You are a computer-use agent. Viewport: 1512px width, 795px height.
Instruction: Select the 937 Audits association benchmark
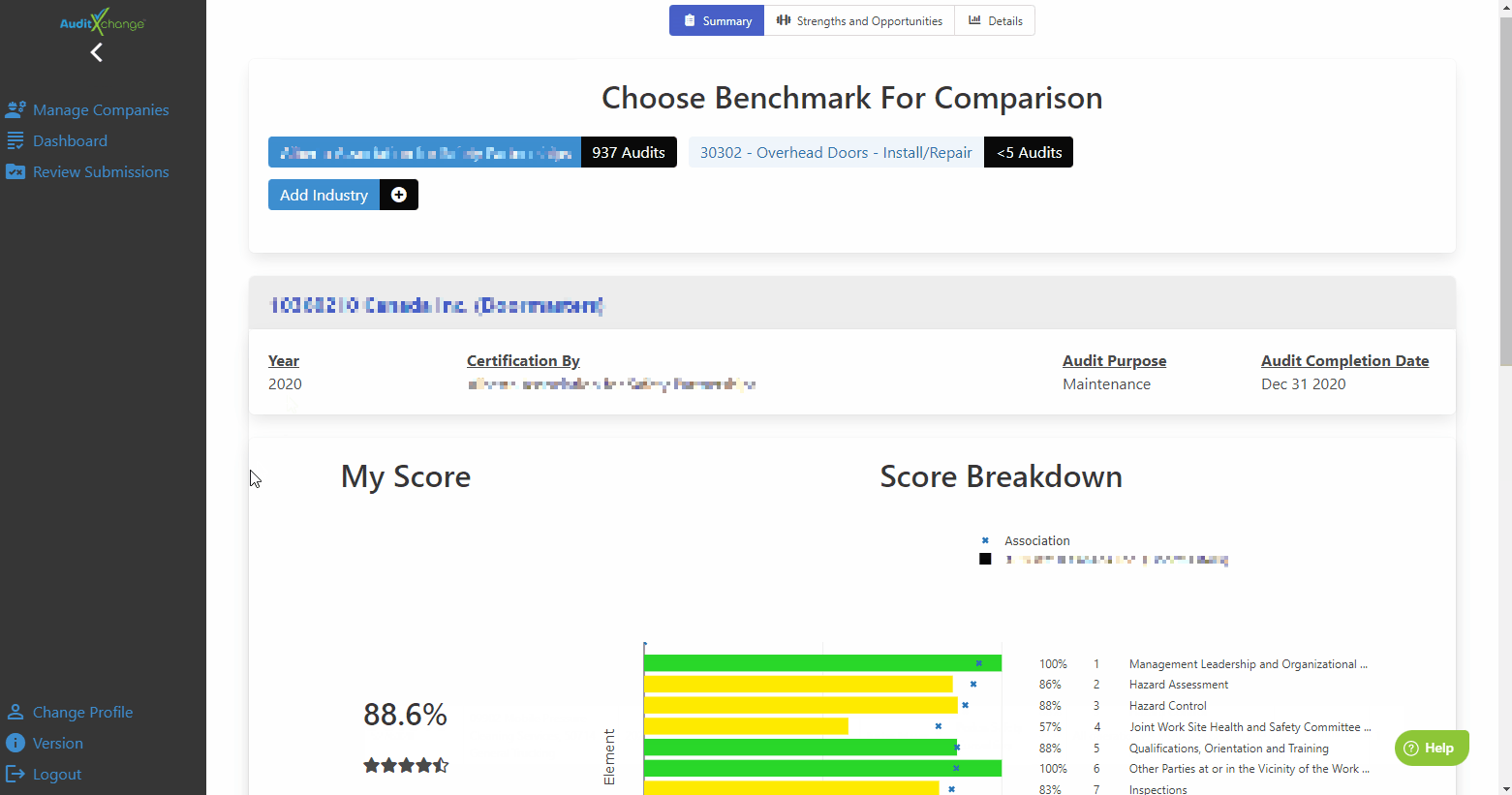coord(473,152)
